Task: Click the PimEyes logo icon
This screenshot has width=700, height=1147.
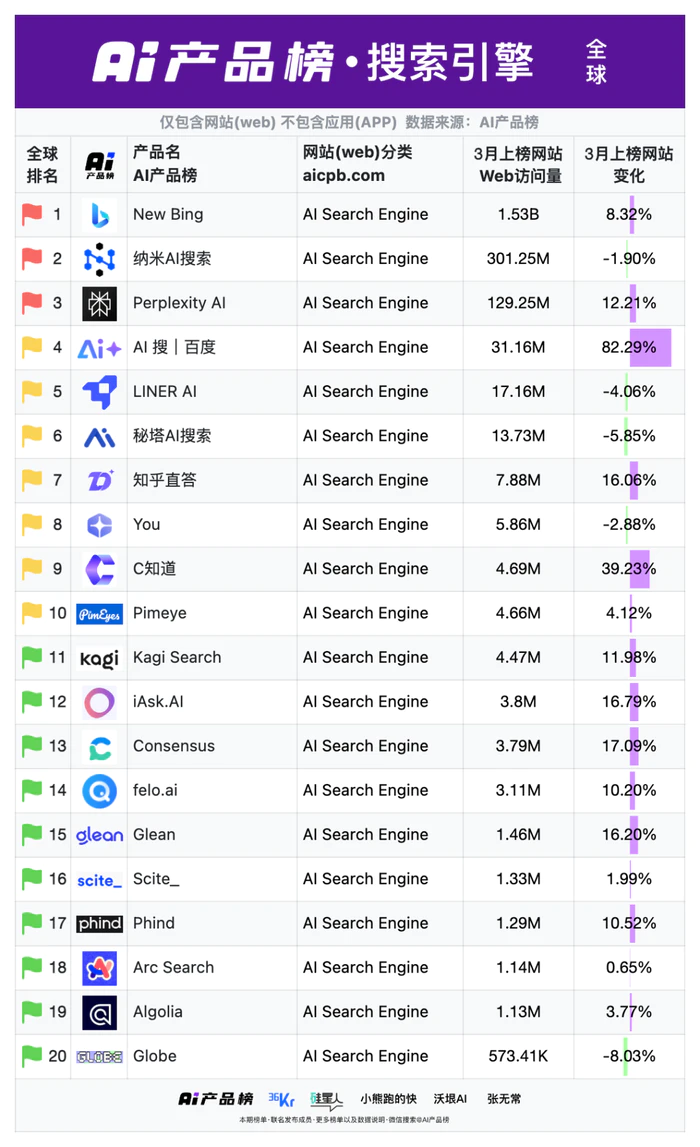Action: (99, 614)
